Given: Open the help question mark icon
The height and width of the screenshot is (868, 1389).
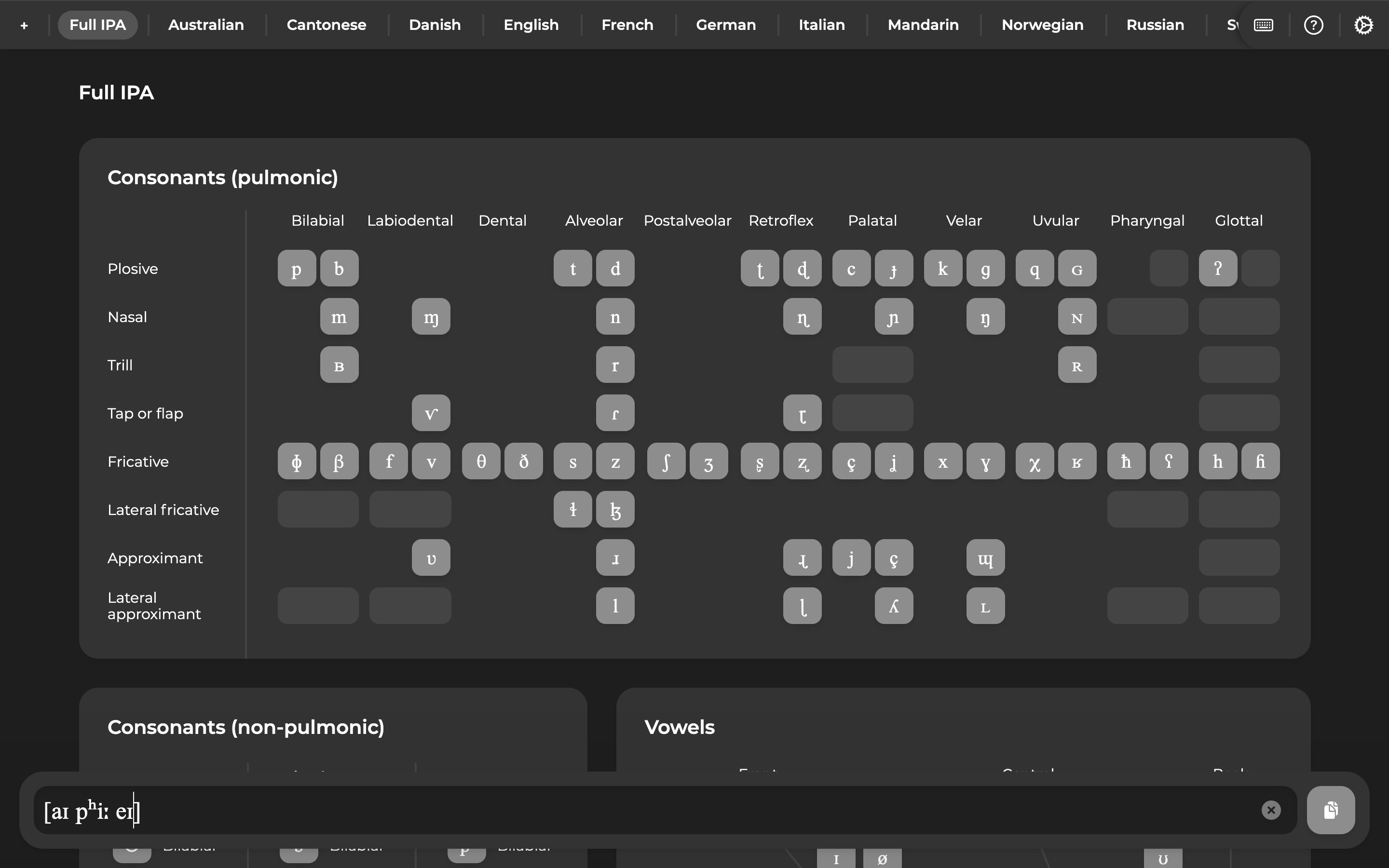Looking at the screenshot, I should pyautogui.click(x=1313, y=25).
